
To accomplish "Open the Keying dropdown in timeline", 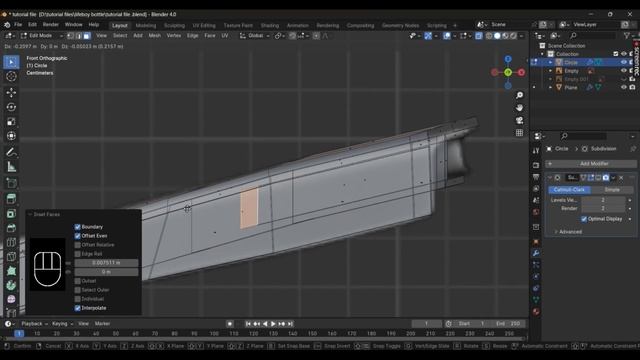I will point(62,324).
